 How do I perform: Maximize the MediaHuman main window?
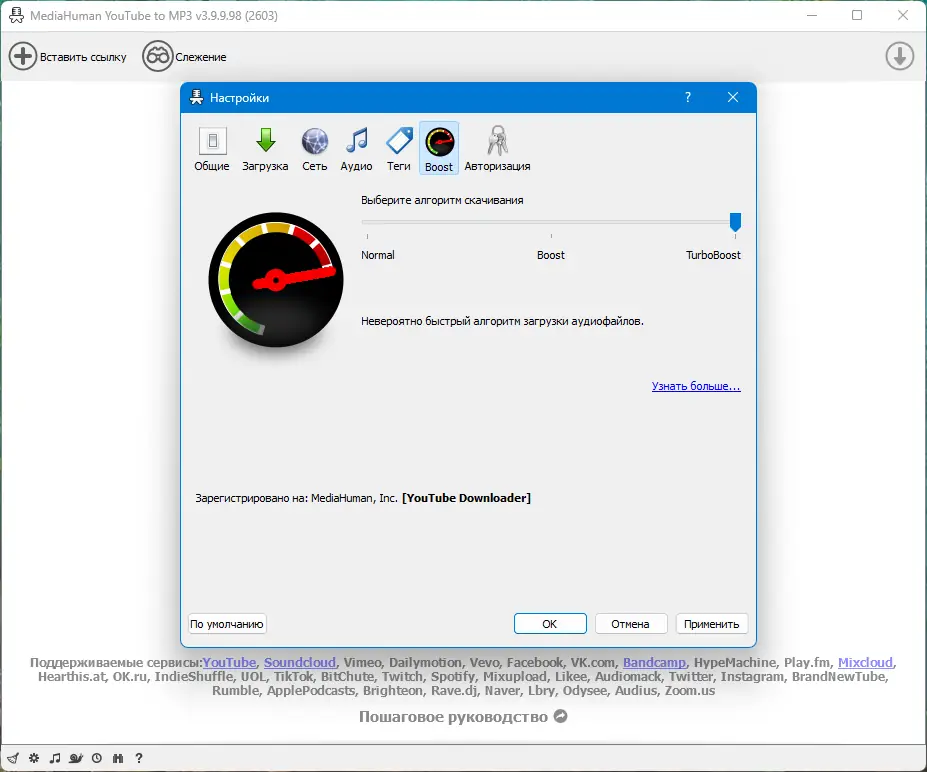pyautogui.click(x=857, y=15)
